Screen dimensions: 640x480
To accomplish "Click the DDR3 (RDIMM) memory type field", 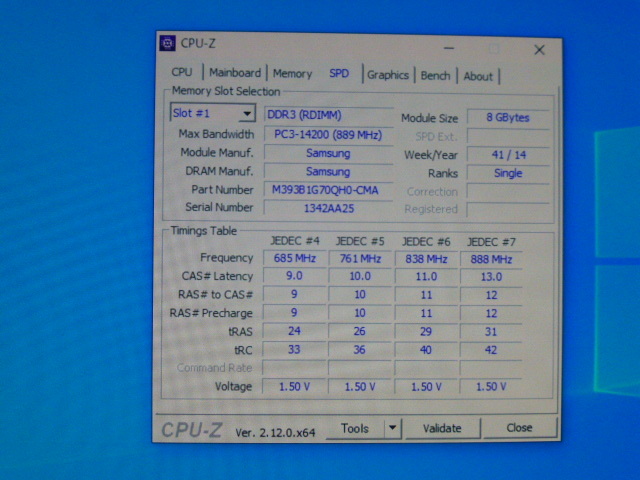I will 329,115.
